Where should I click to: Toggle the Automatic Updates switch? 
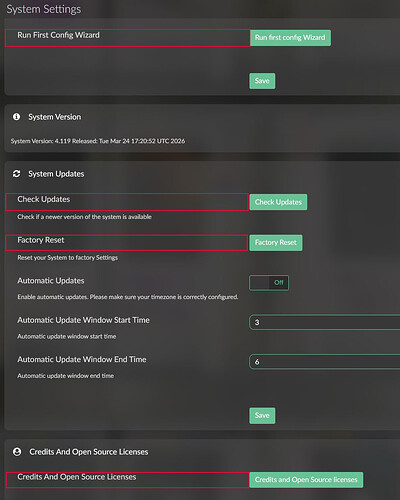[x=269, y=283]
